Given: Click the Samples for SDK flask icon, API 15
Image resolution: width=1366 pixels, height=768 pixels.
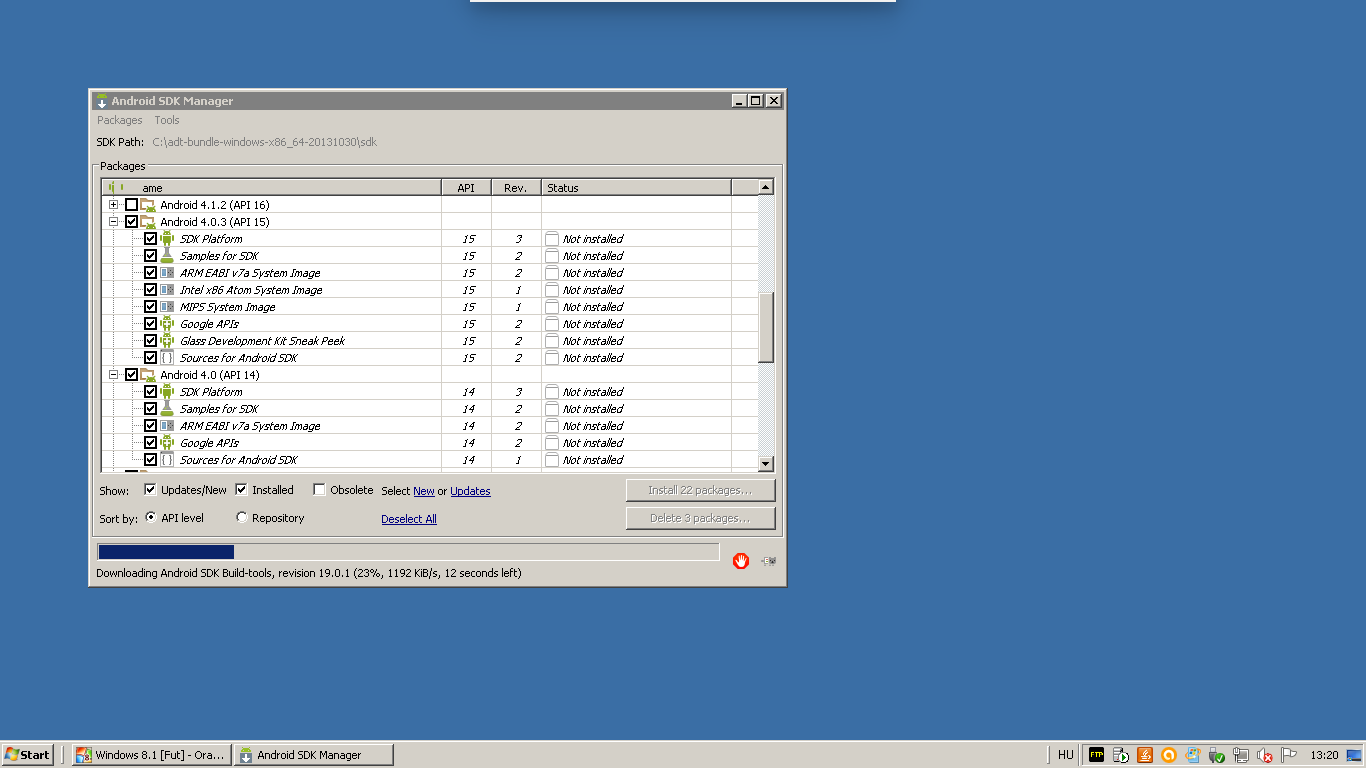Looking at the screenshot, I should [x=167, y=256].
